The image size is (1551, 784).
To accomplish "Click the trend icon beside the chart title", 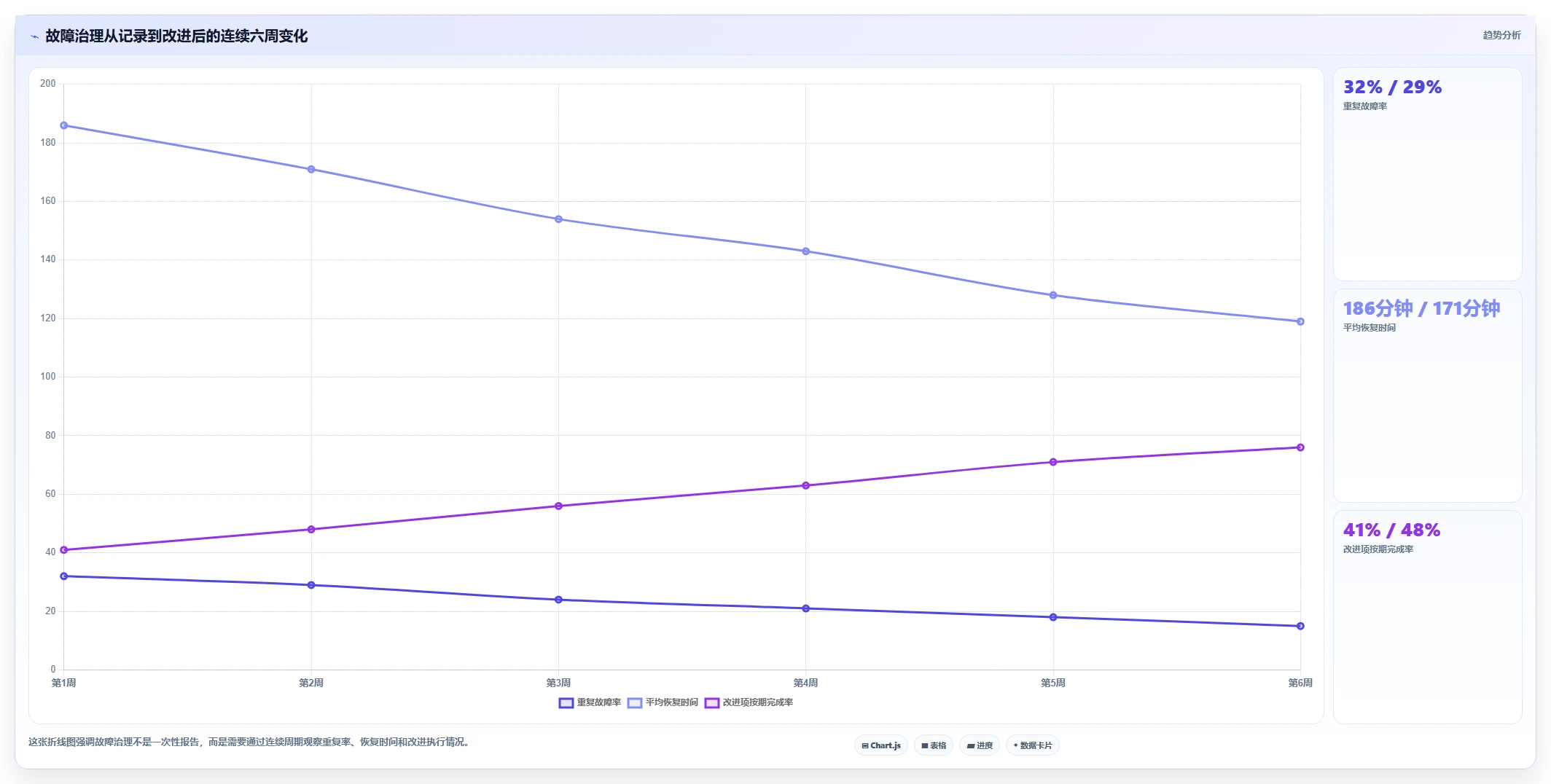I will [x=34, y=36].
